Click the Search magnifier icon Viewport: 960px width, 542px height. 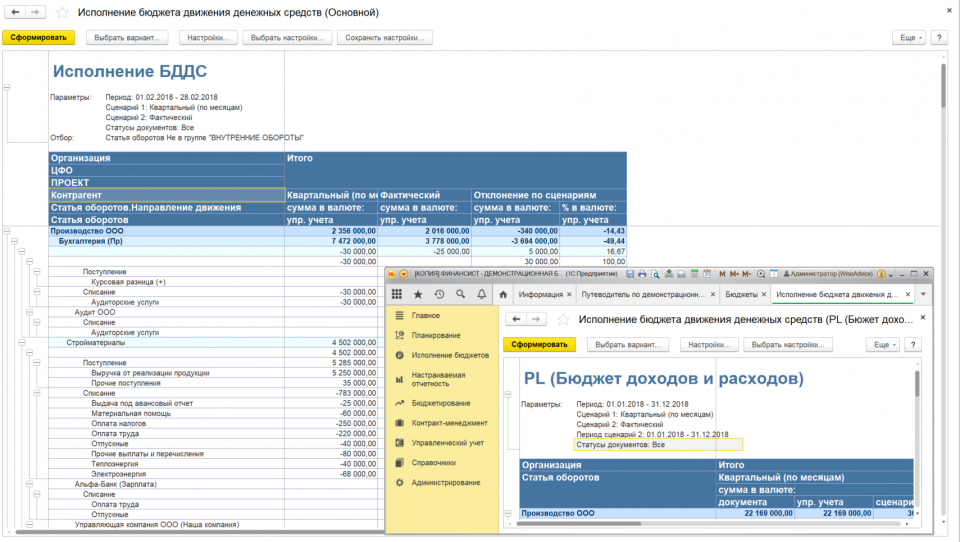460,294
